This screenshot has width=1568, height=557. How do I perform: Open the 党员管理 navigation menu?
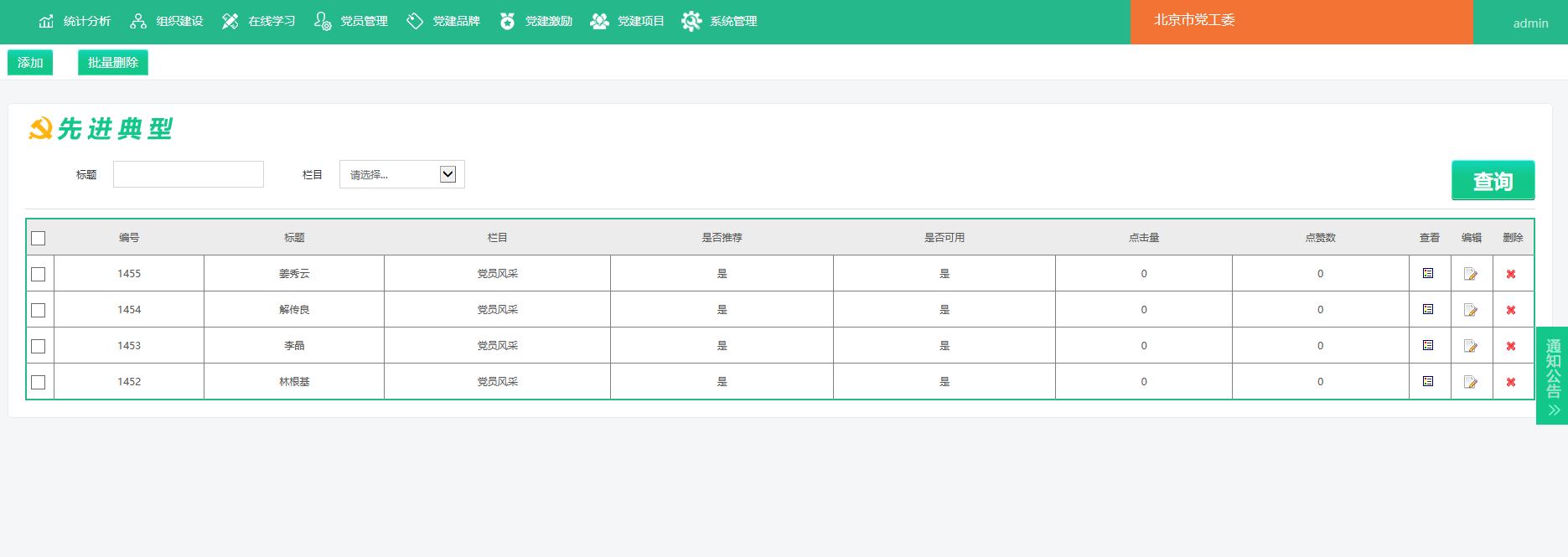351,21
